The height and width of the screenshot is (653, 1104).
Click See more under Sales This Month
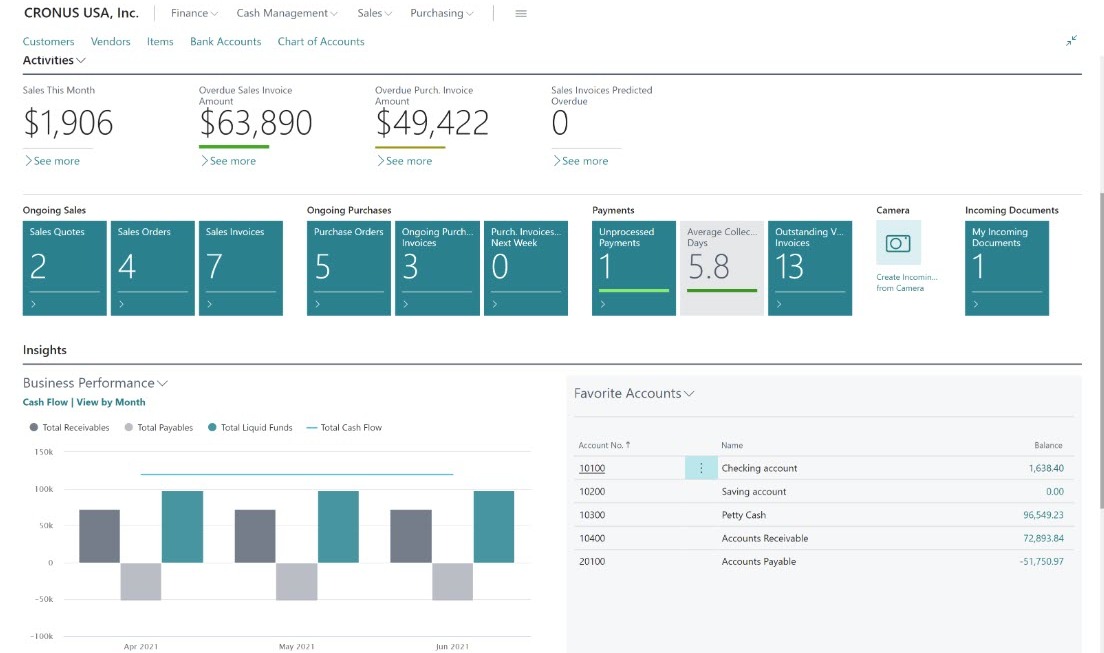point(52,161)
